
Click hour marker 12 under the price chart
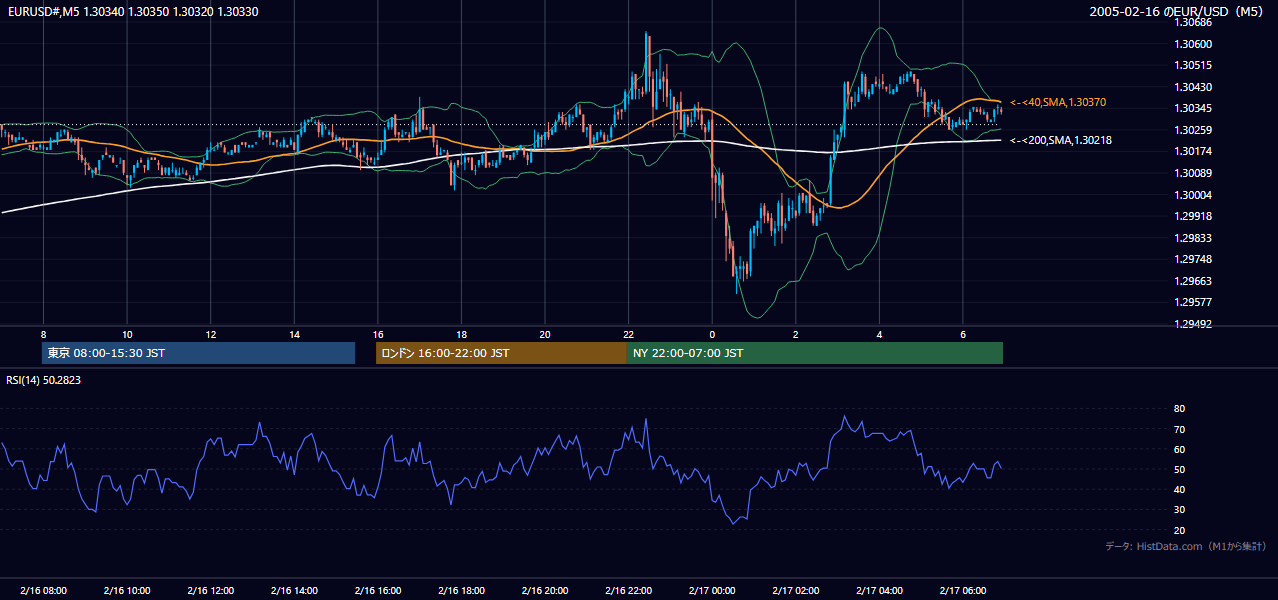coord(210,334)
